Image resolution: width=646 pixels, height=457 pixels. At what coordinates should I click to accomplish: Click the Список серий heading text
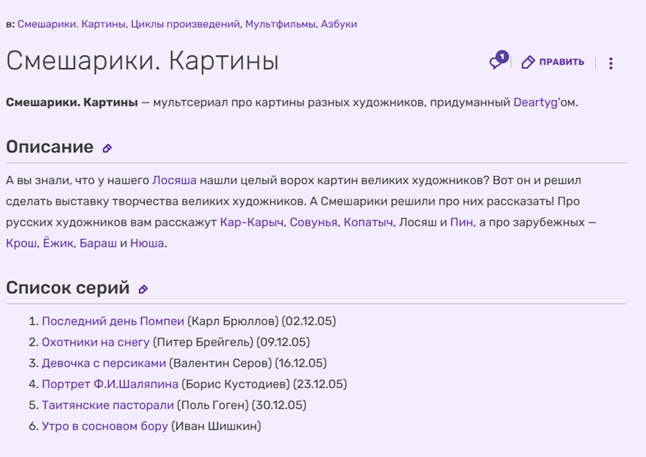(68, 288)
